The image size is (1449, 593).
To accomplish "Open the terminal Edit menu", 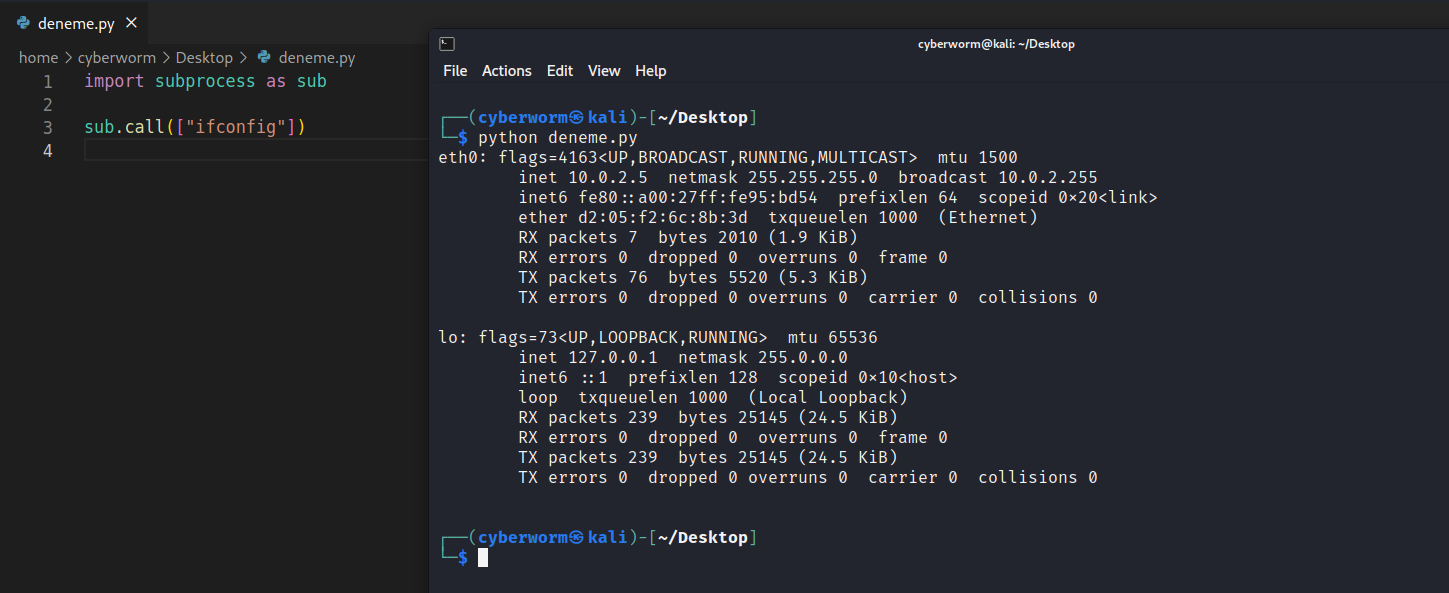I will tap(560, 71).
